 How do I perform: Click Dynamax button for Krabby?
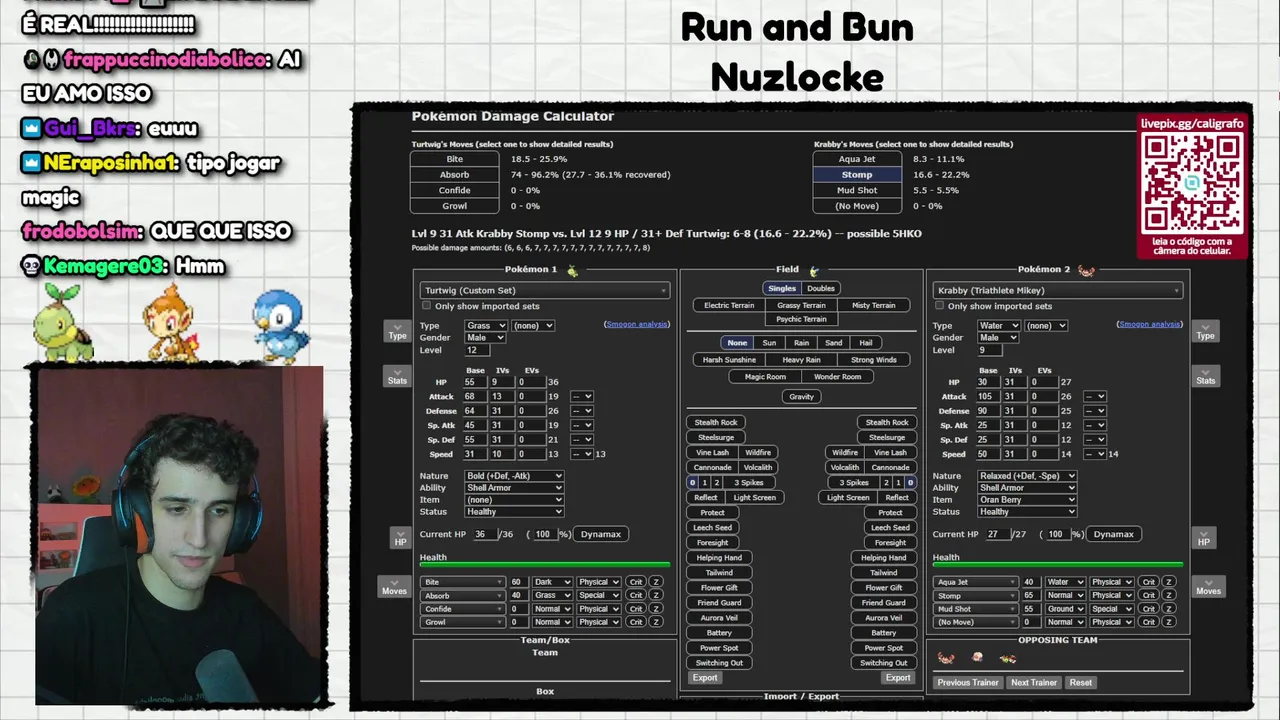pos(1113,534)
